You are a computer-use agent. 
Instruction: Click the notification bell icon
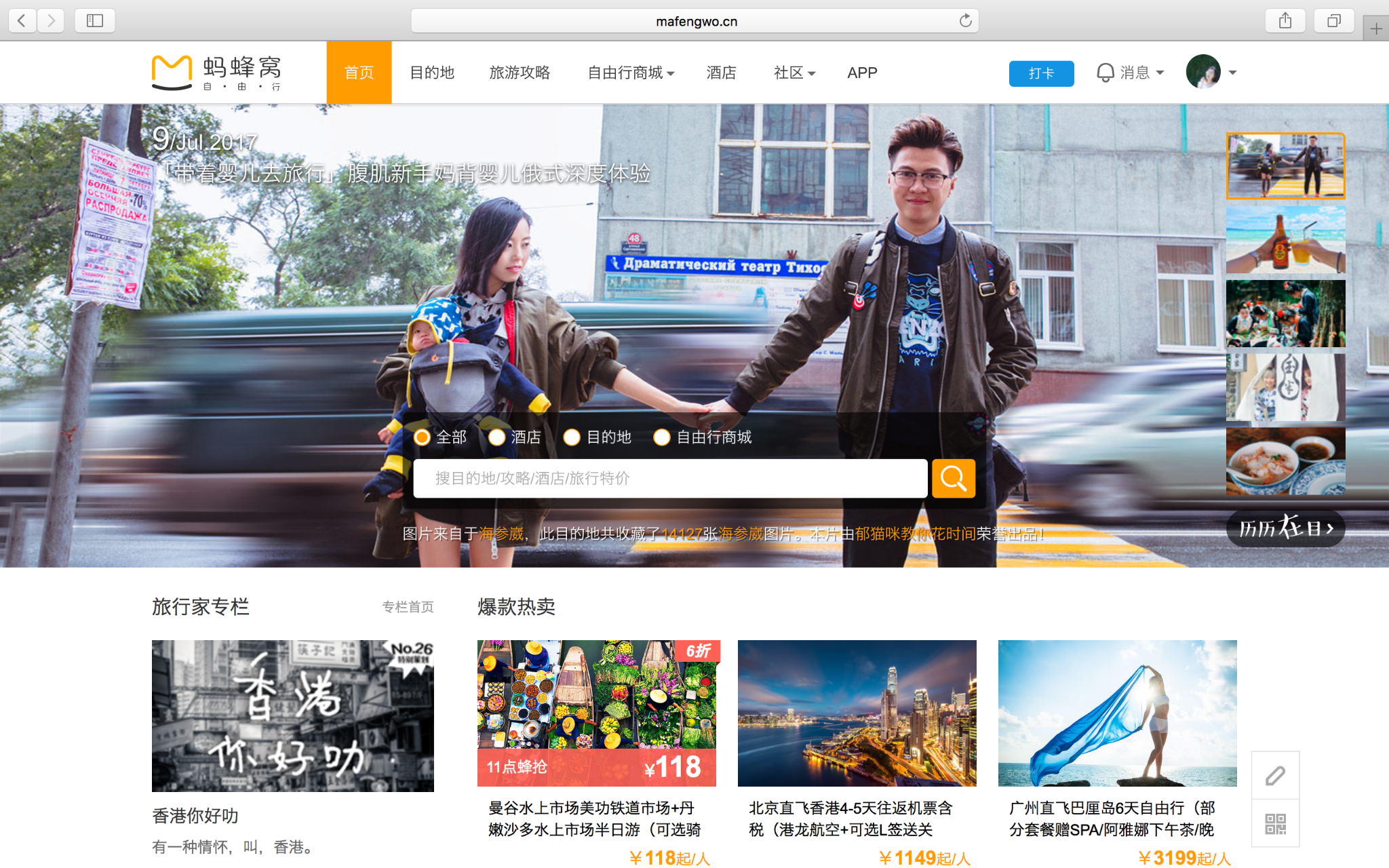(1105, 73)
